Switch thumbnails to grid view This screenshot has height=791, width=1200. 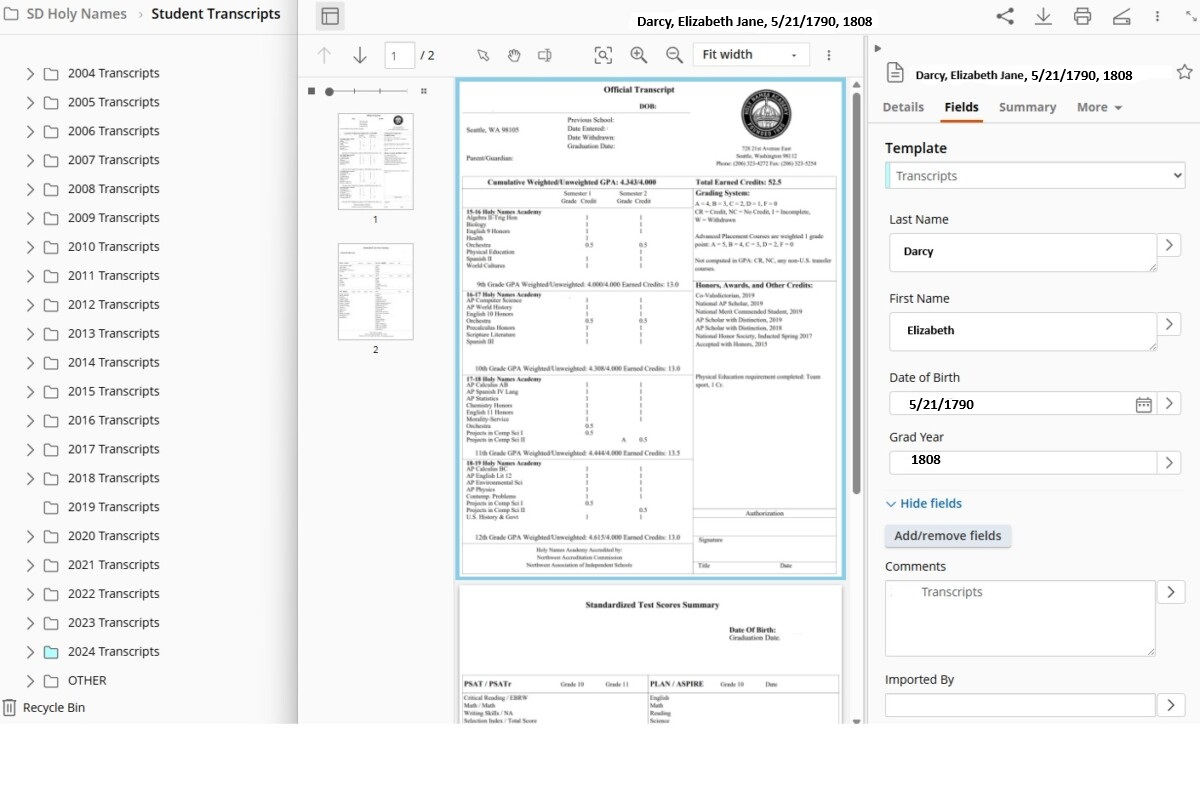click(424, 91)
